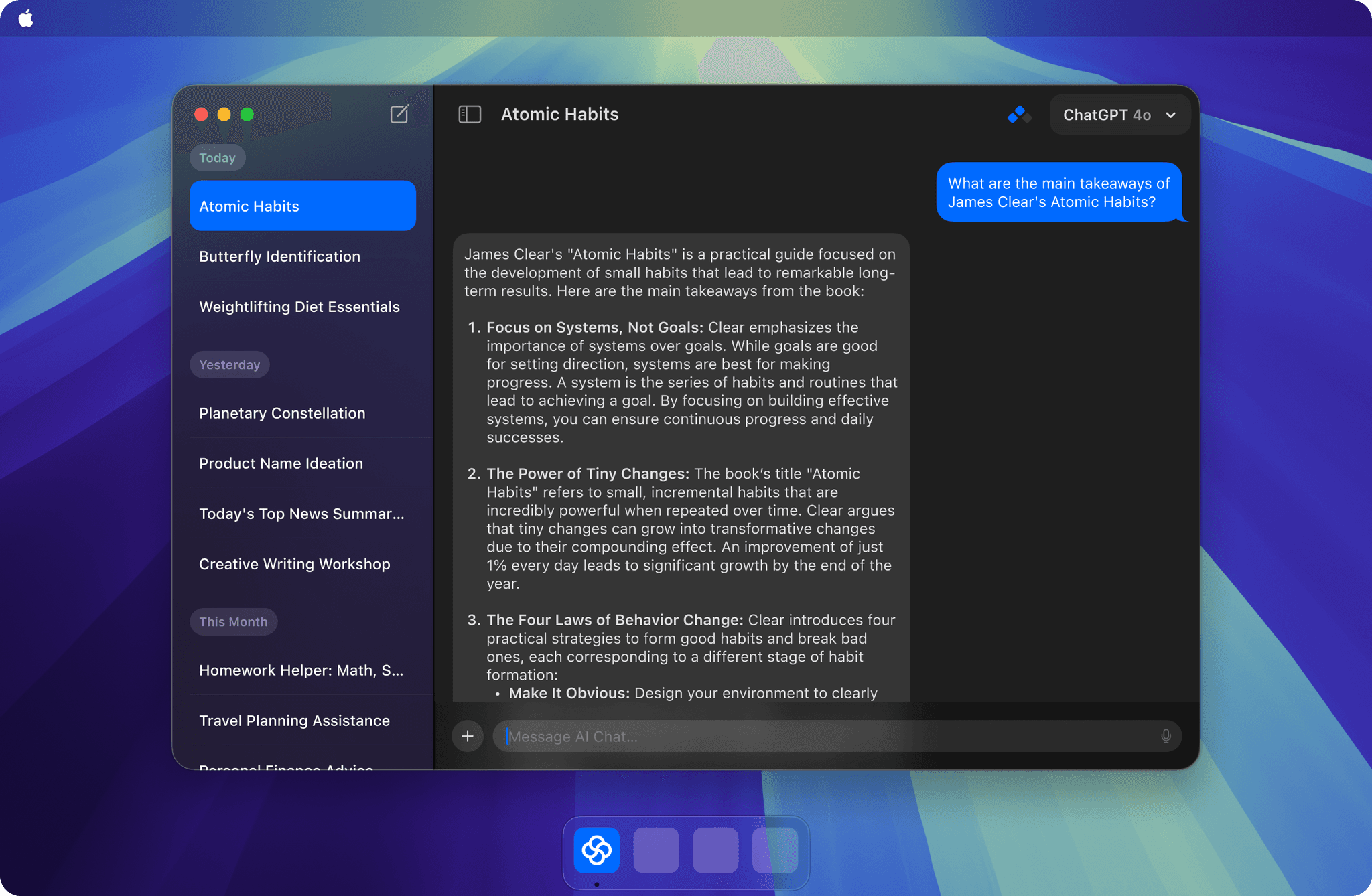
Task: Click the blue diamond model status icon
Action: coord(1018,115)
